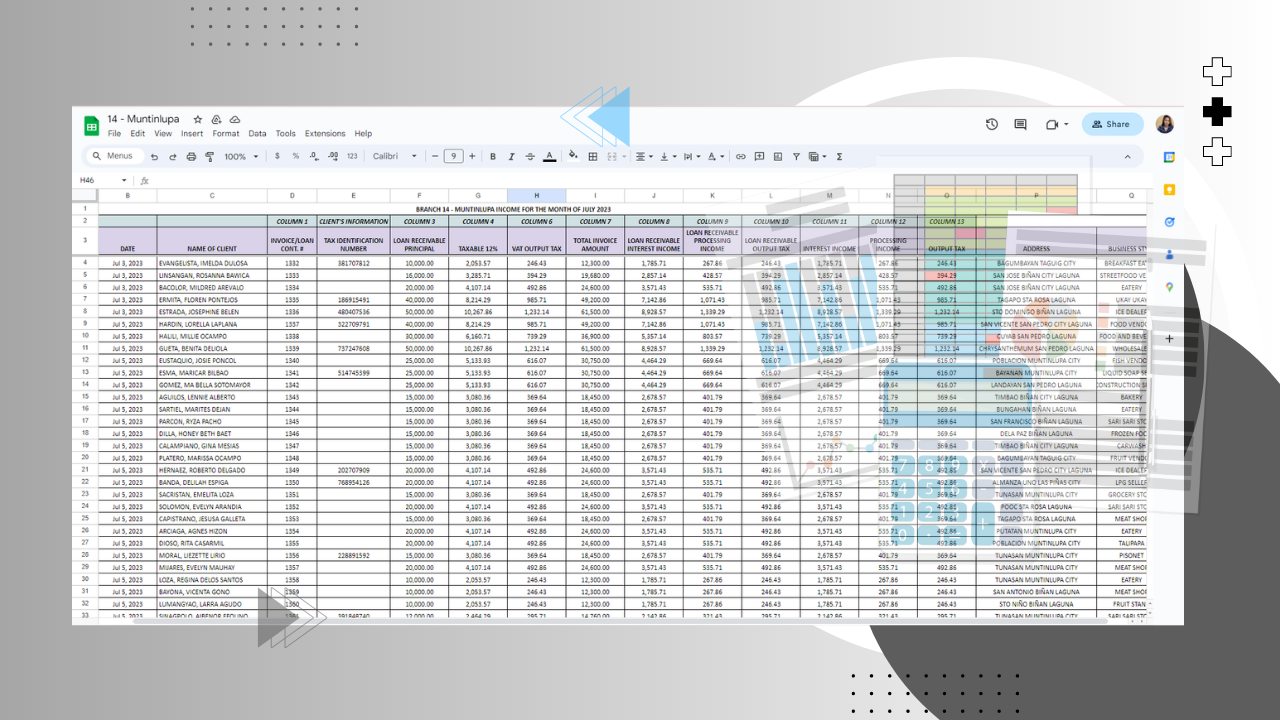Open the zoom 100% dropdown
The width and height of the screenshot is (1280, 720).
[x=241, y=157]
